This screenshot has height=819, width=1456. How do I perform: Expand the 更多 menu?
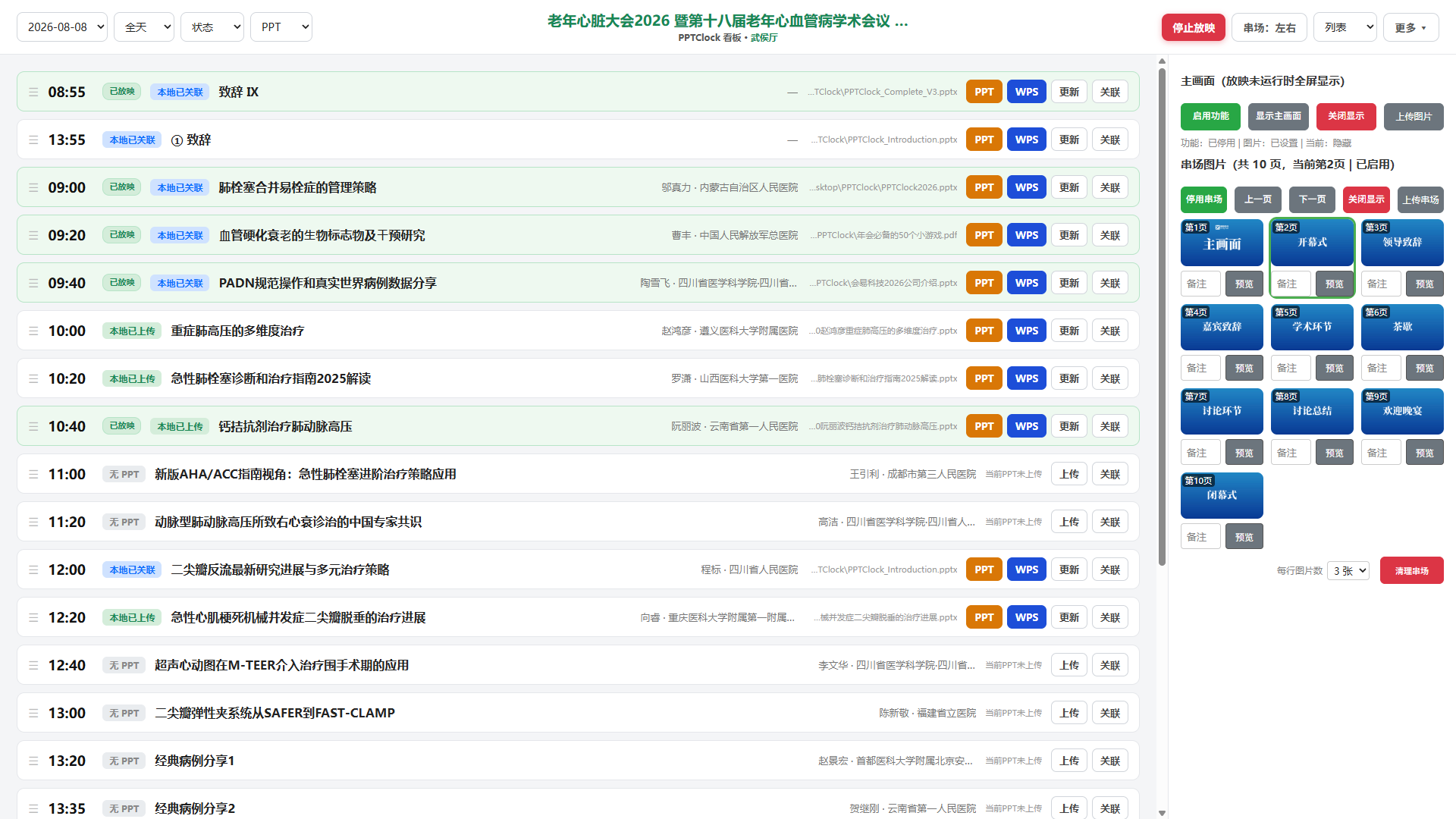point(1411,27)
